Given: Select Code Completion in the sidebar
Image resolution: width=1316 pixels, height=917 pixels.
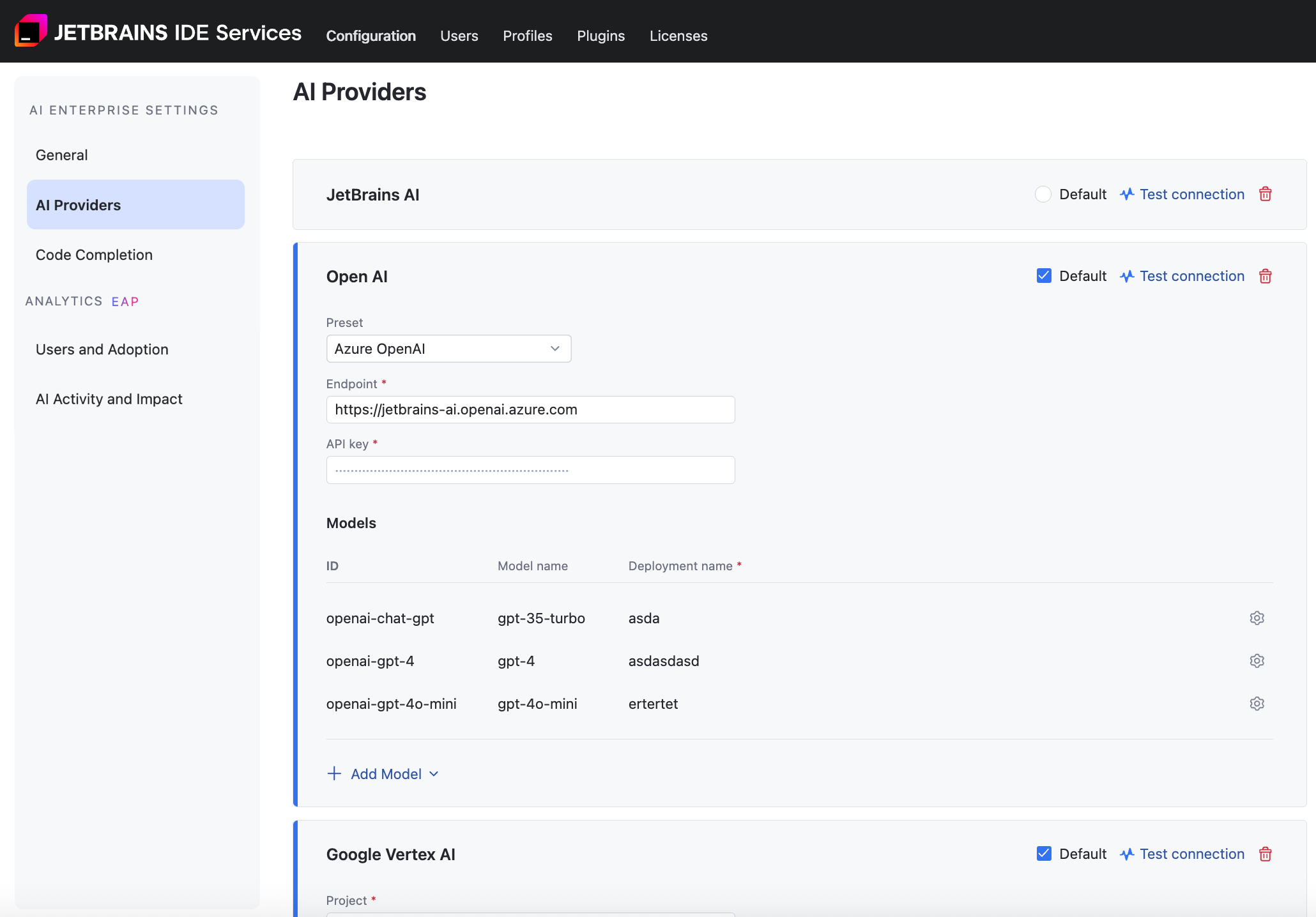Looking at the screenshot, I should pyautogui.click(x=94, y=254).
